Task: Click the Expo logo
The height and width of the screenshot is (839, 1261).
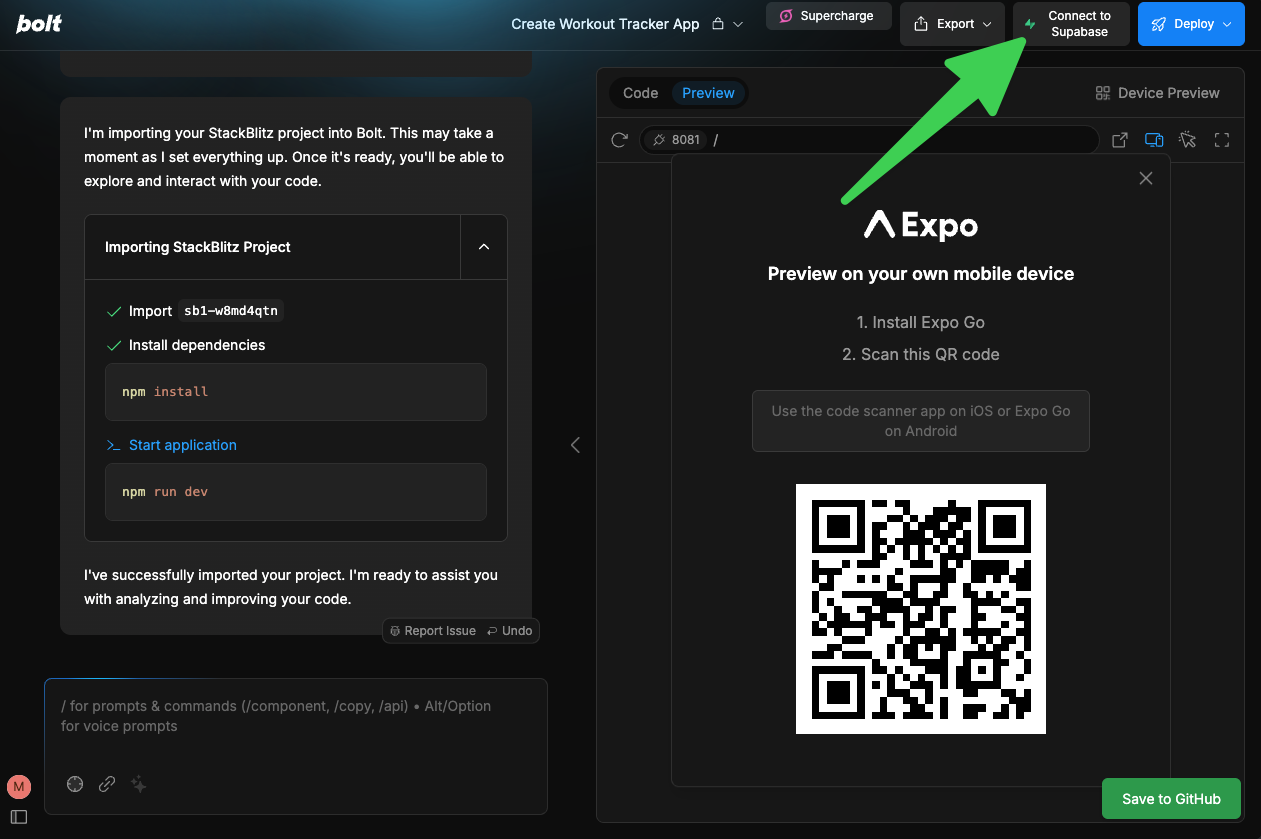Action: 921,225
